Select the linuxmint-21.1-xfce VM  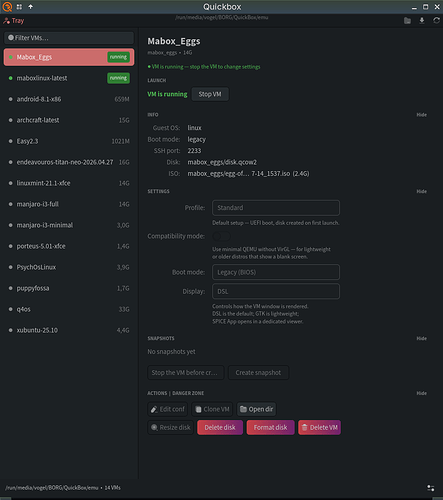[69, 183]
